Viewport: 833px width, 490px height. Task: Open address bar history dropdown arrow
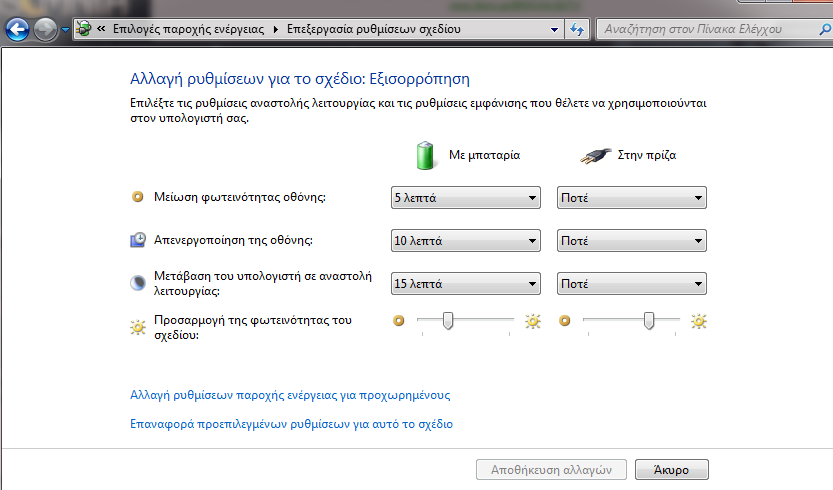554,29
